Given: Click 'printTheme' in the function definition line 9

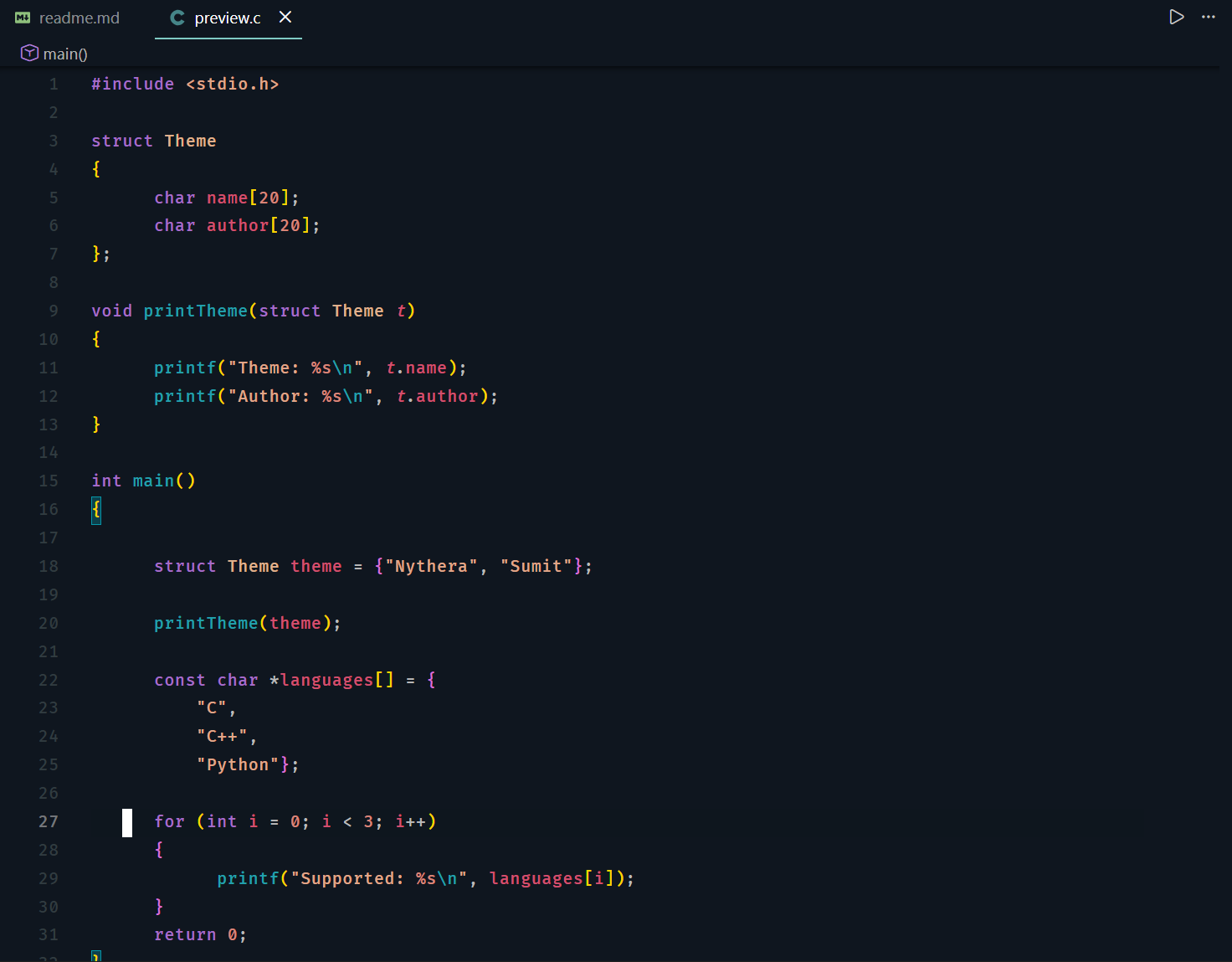Looking at the screenshot, I should 196,311.
